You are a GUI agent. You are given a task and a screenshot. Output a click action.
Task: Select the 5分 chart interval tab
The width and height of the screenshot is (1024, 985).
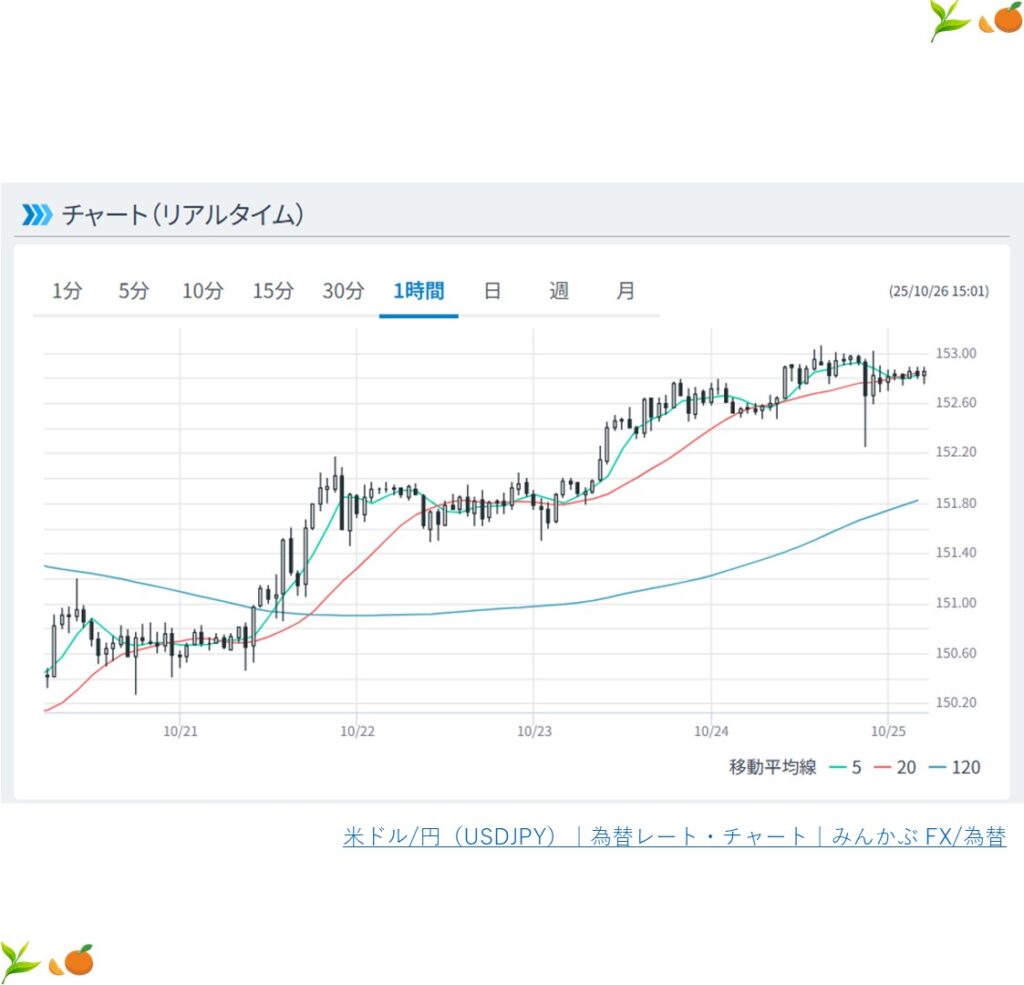tap(133, 291)
